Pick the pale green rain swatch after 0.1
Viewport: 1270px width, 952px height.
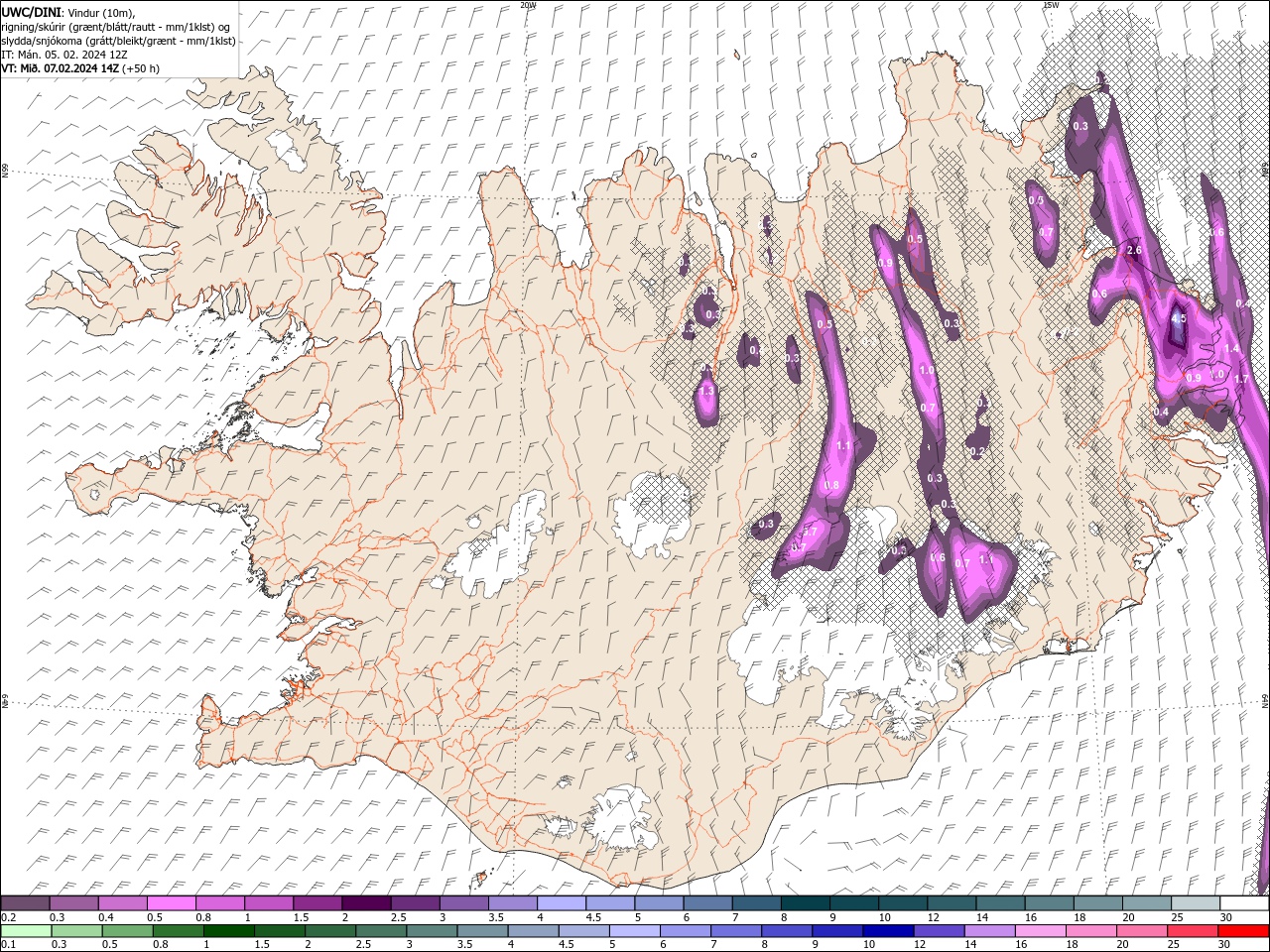coord(27,931)
